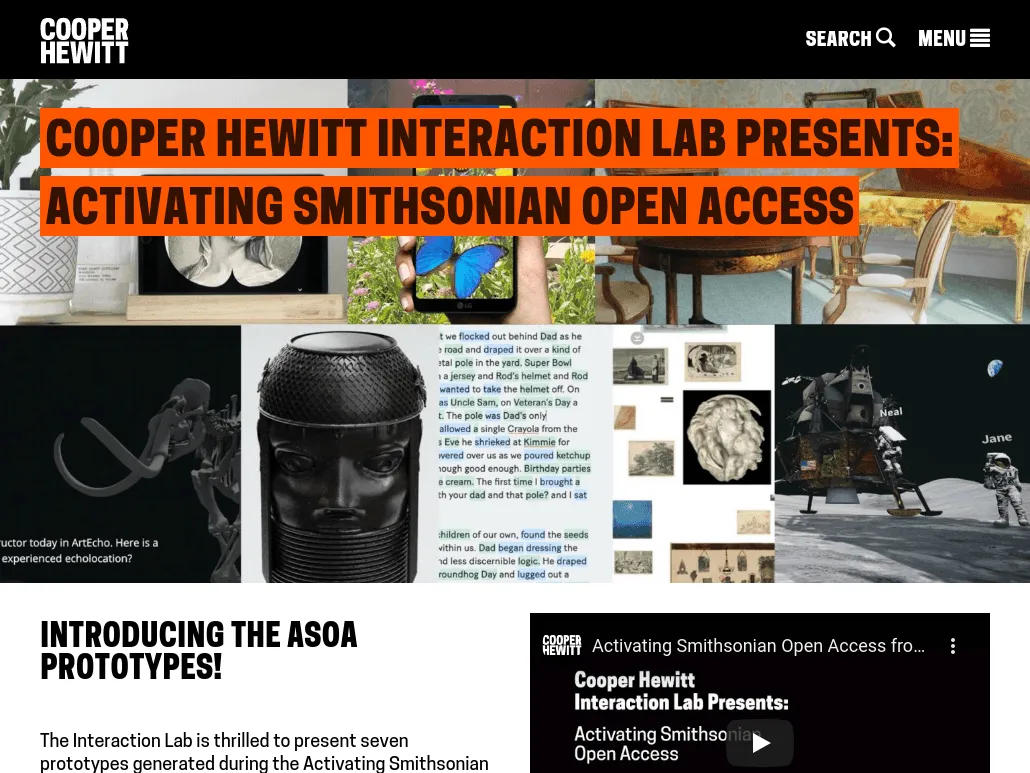Image resolution: width=1030 pixels, height=773 pixels.
Task: Click the highlighted text prototype image
Action: 525,453
